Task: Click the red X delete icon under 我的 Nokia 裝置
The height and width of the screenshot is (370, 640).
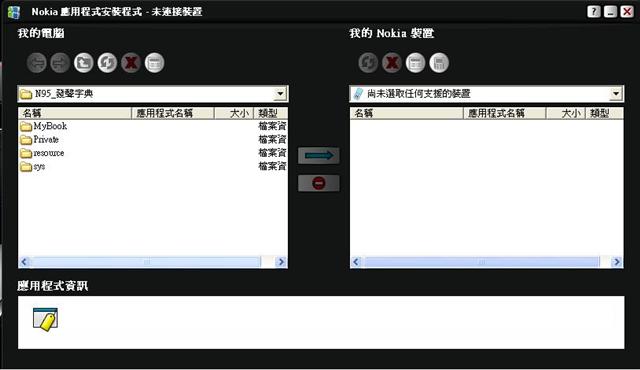Action: [392, 63]
